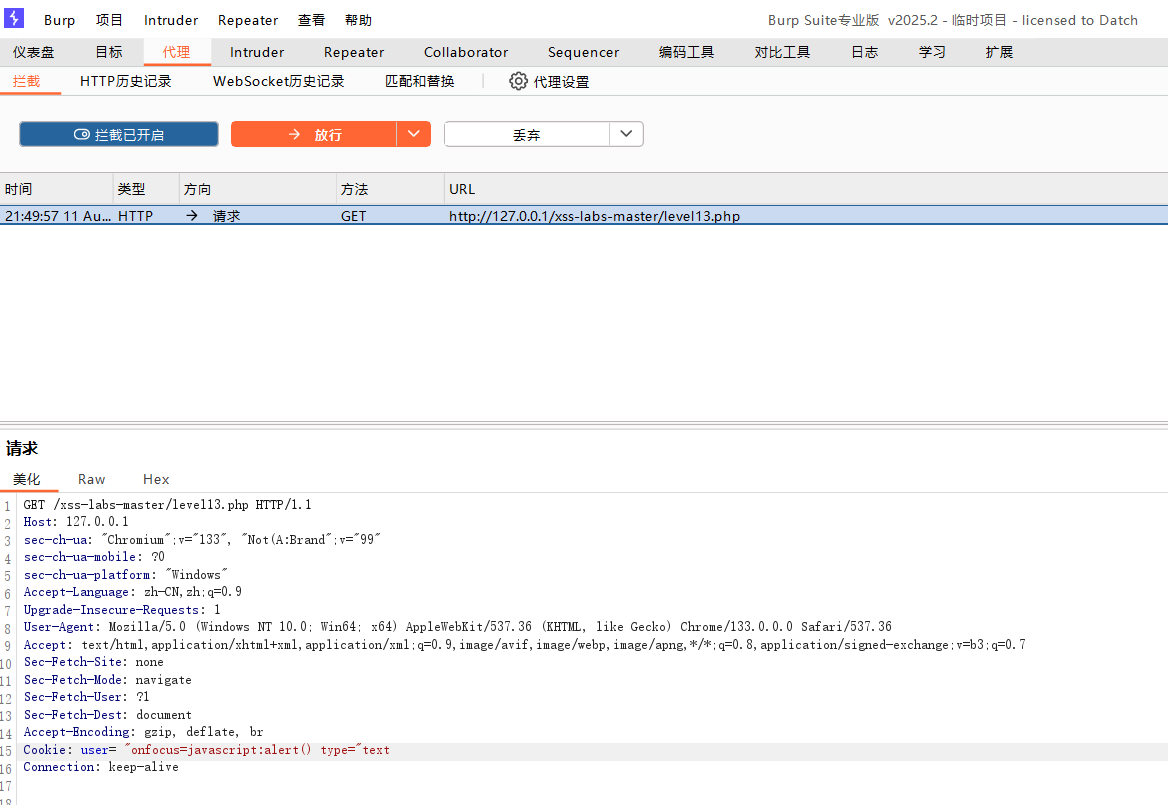The height and width of the screenshot is (805, 1168).
Task: Sort by the URL column header
Action: click(x=806, y=189)
